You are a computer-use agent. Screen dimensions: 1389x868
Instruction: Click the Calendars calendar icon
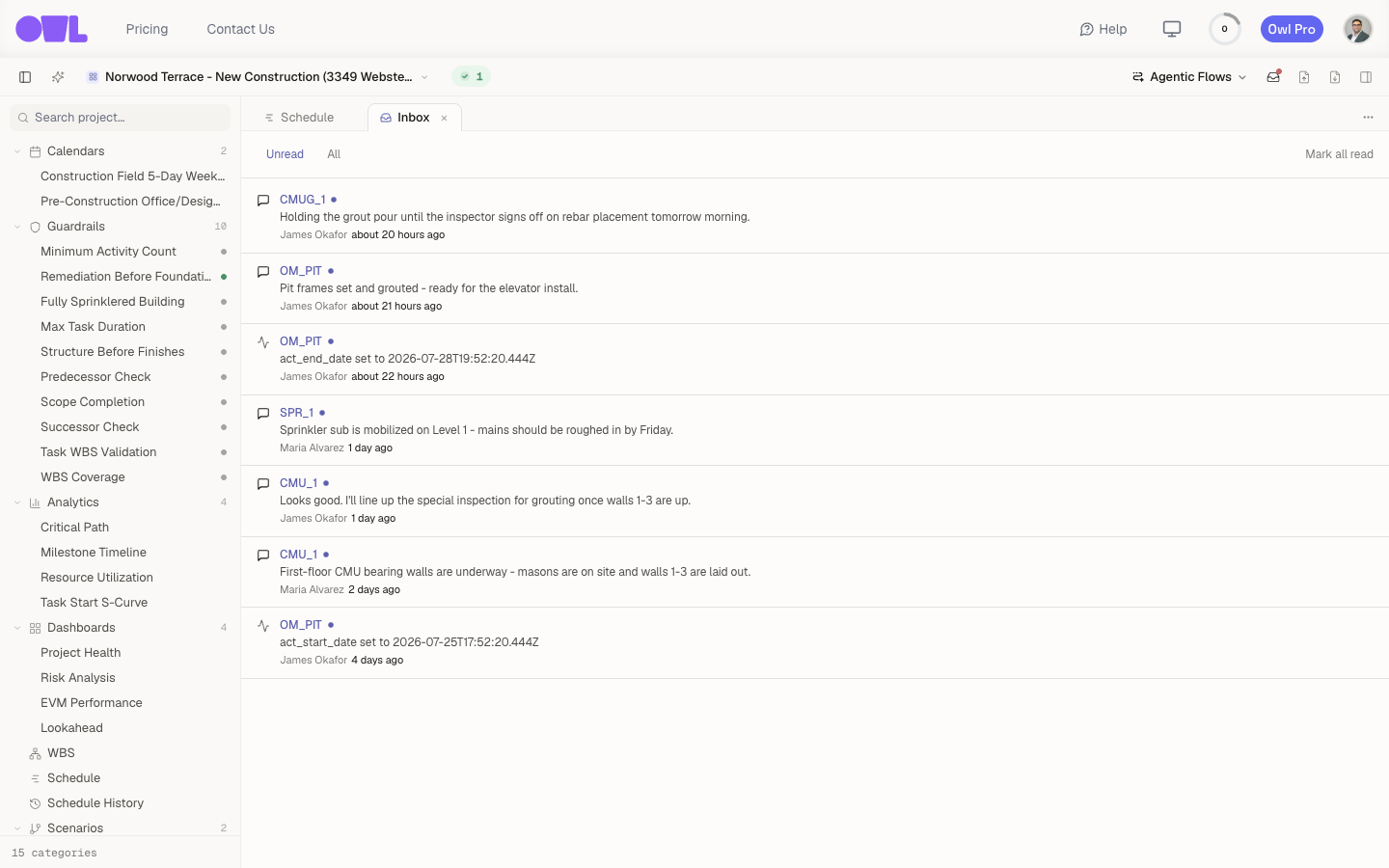point(35,151)
